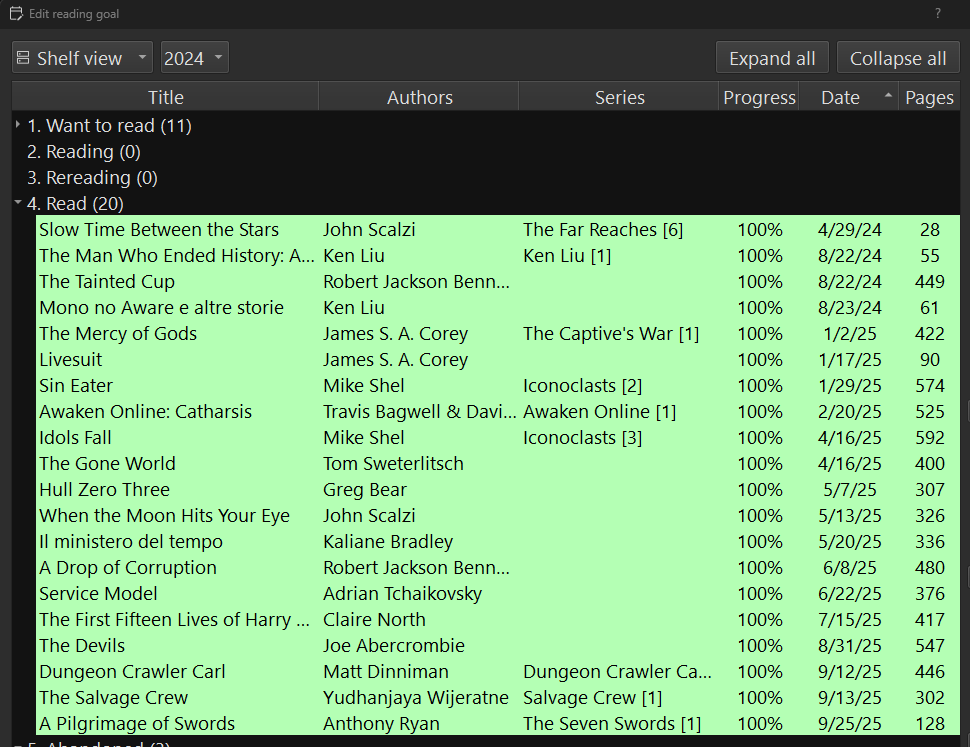
Task: Sort by the Title column header
Action: click(x=165, y=97)
